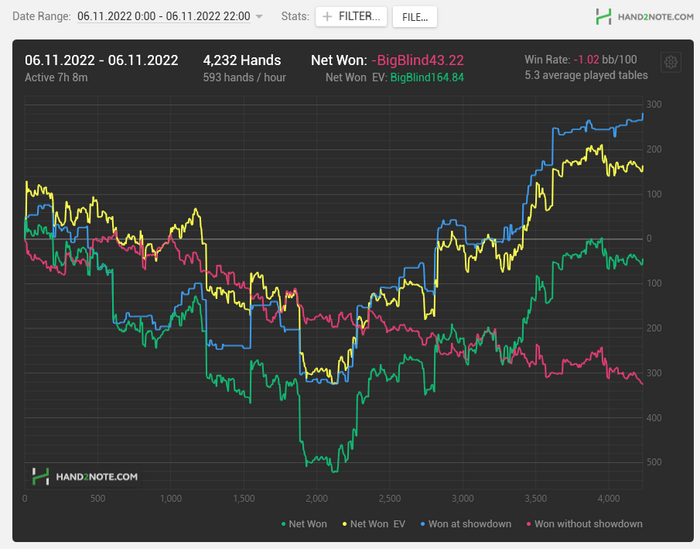This screenshot has height=549, width=700.
Task: Click the green Net Won legend dot
Action: pyautogui.click(x=283, y=524)
